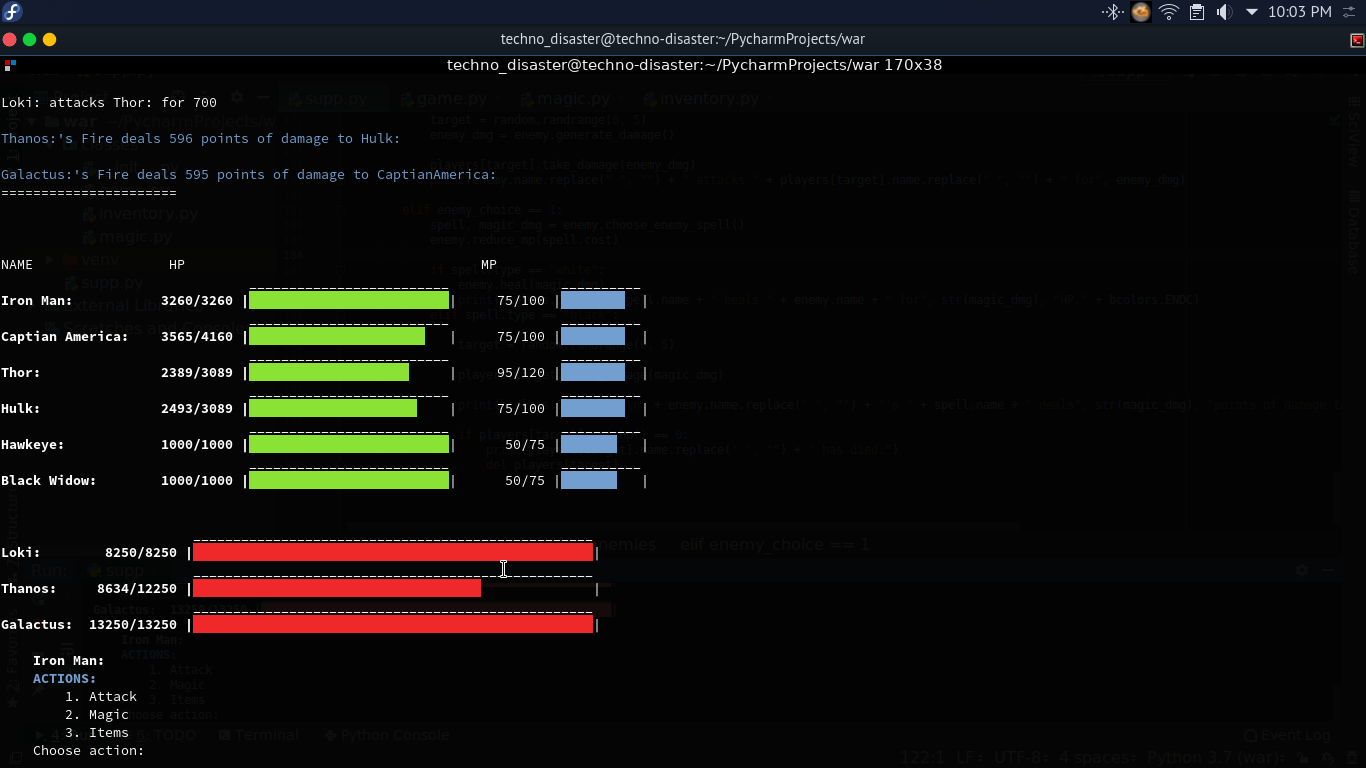This screenshot has width=1366, height=768.
Task: Click Iron Man's green HP bar
Action: (x=349, y=300)
